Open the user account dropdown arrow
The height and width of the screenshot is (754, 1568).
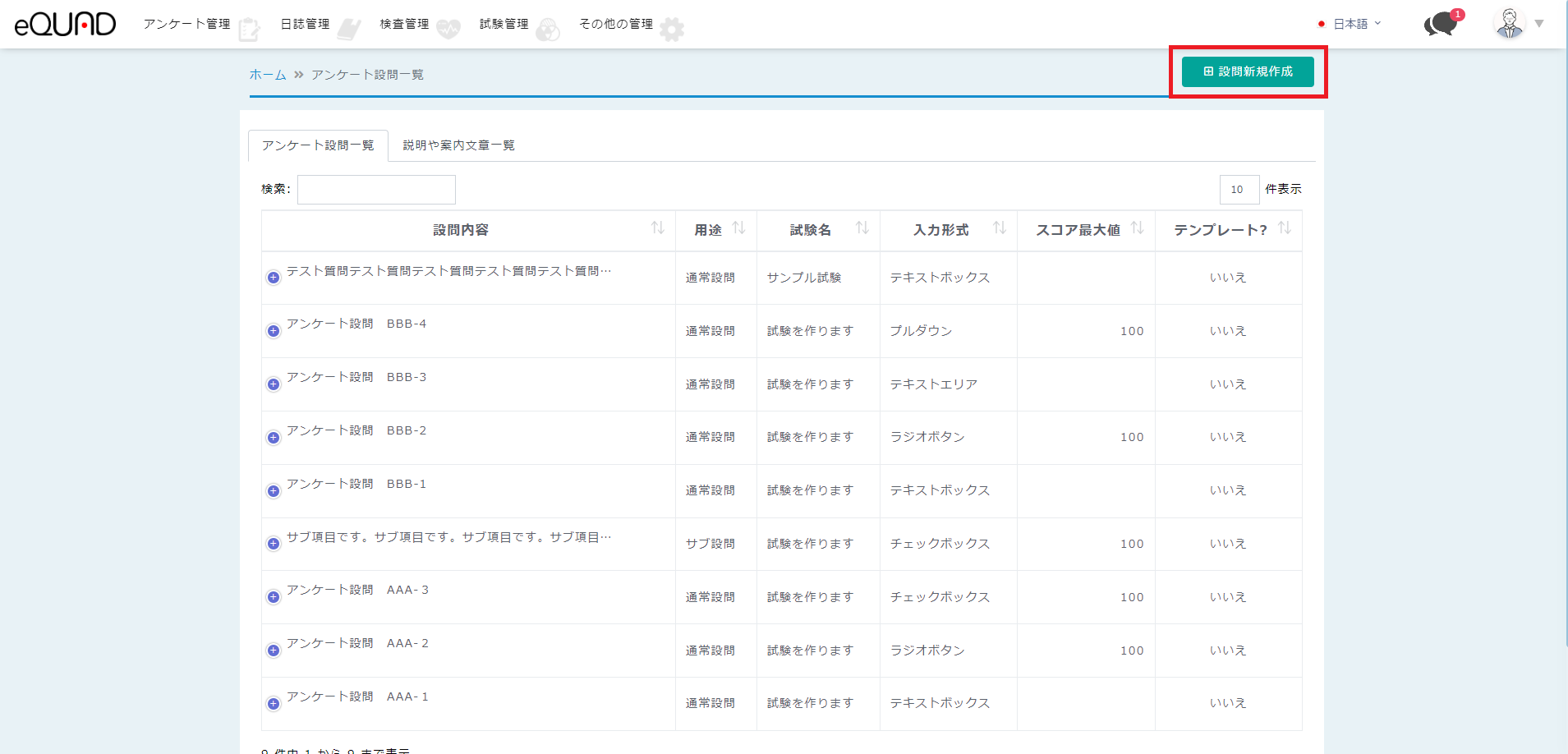tap(1539, 24)
